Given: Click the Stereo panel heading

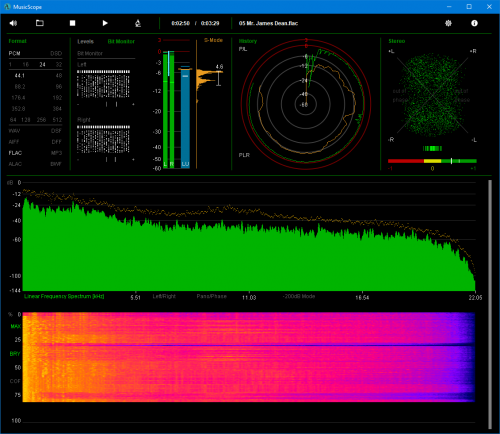Looking at the screenshot, I should pos(397,41).
